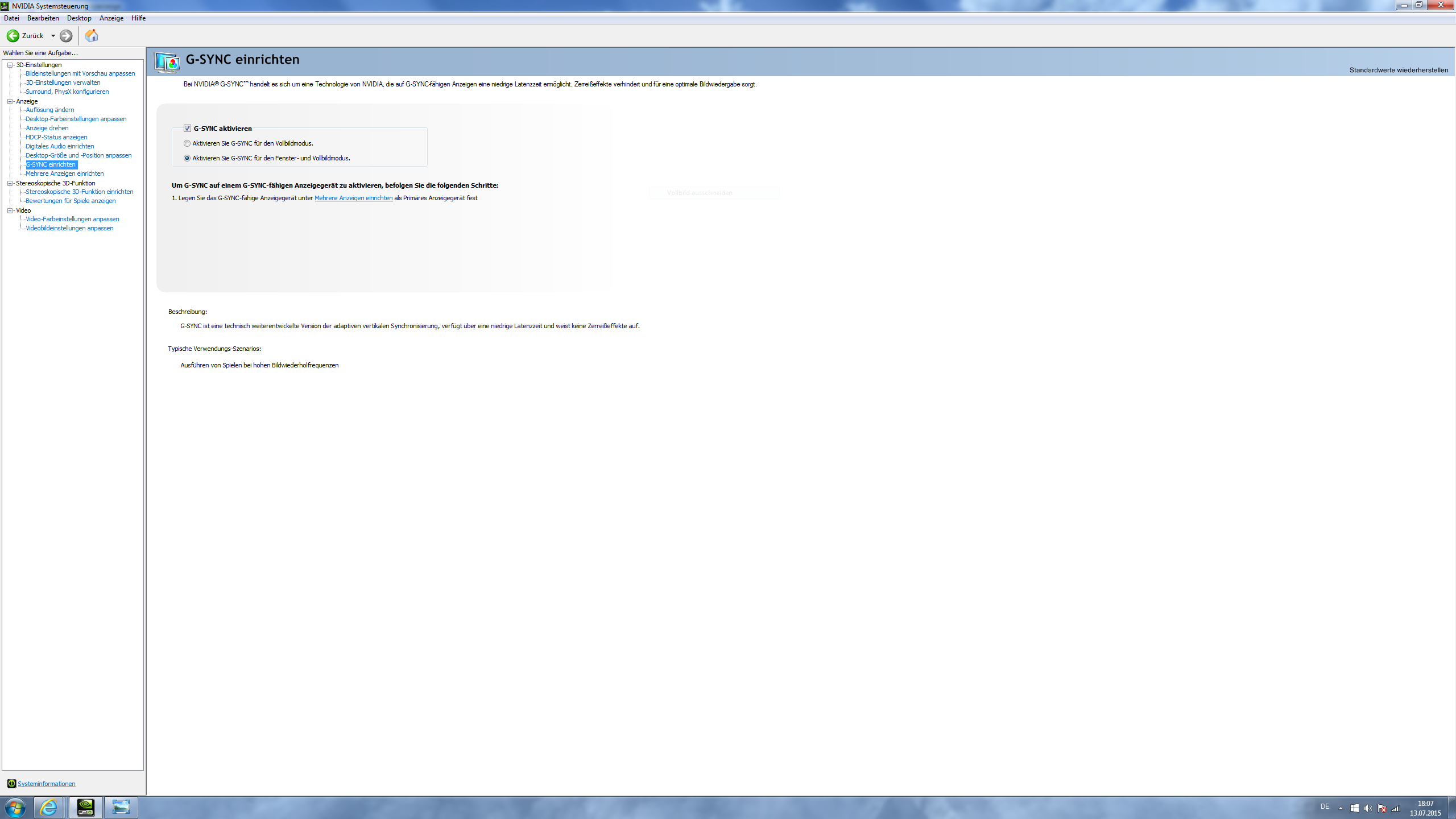This screenshot has height=819, width=1456.
Task: Click Standardwerte wiederherstellen
Action: point(1399,70)
